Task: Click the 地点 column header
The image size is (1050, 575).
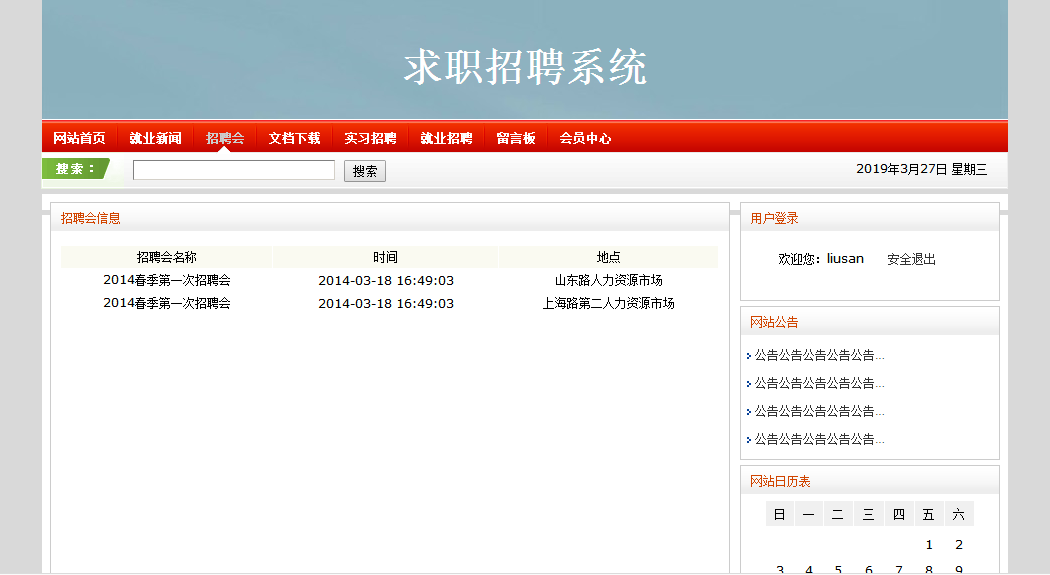Action: click(608, 257)
